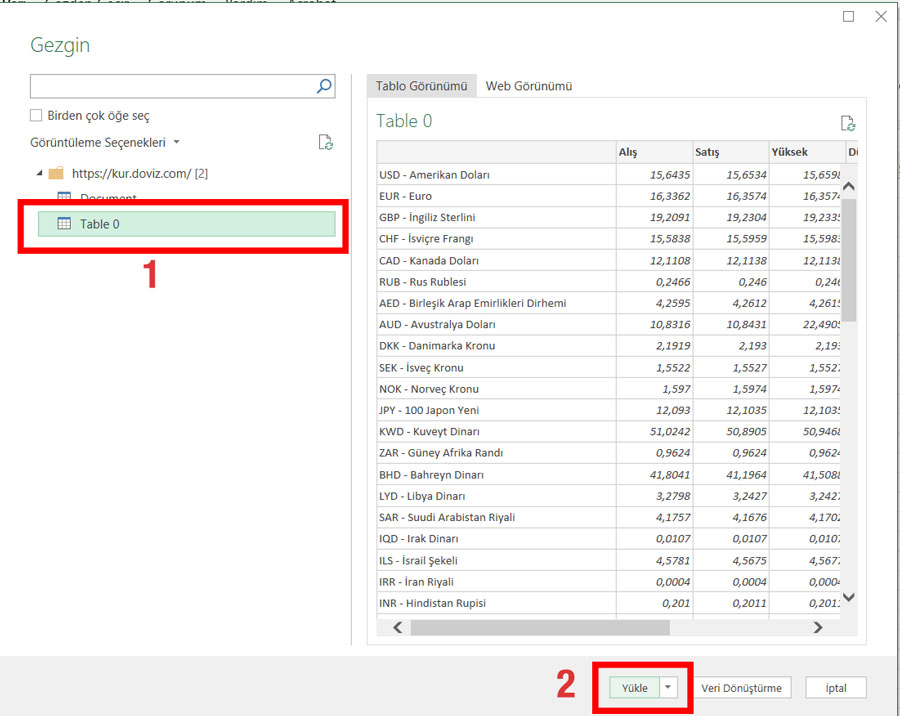The width and height of the screenshot is (900, 716).
Task: Click the CAD Satış value 12,1138
Action: [746, 261]
